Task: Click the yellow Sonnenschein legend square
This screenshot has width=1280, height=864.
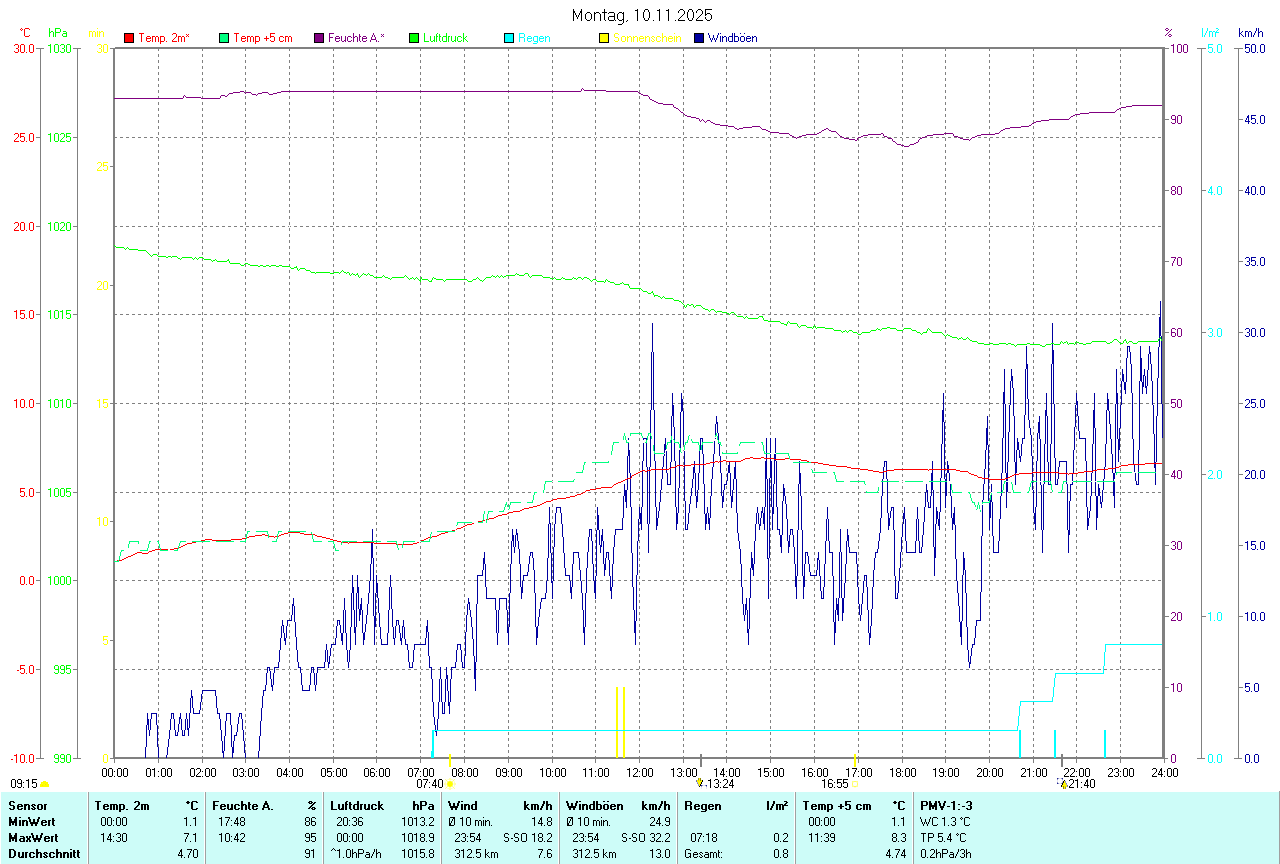Action: pos(604,38)
